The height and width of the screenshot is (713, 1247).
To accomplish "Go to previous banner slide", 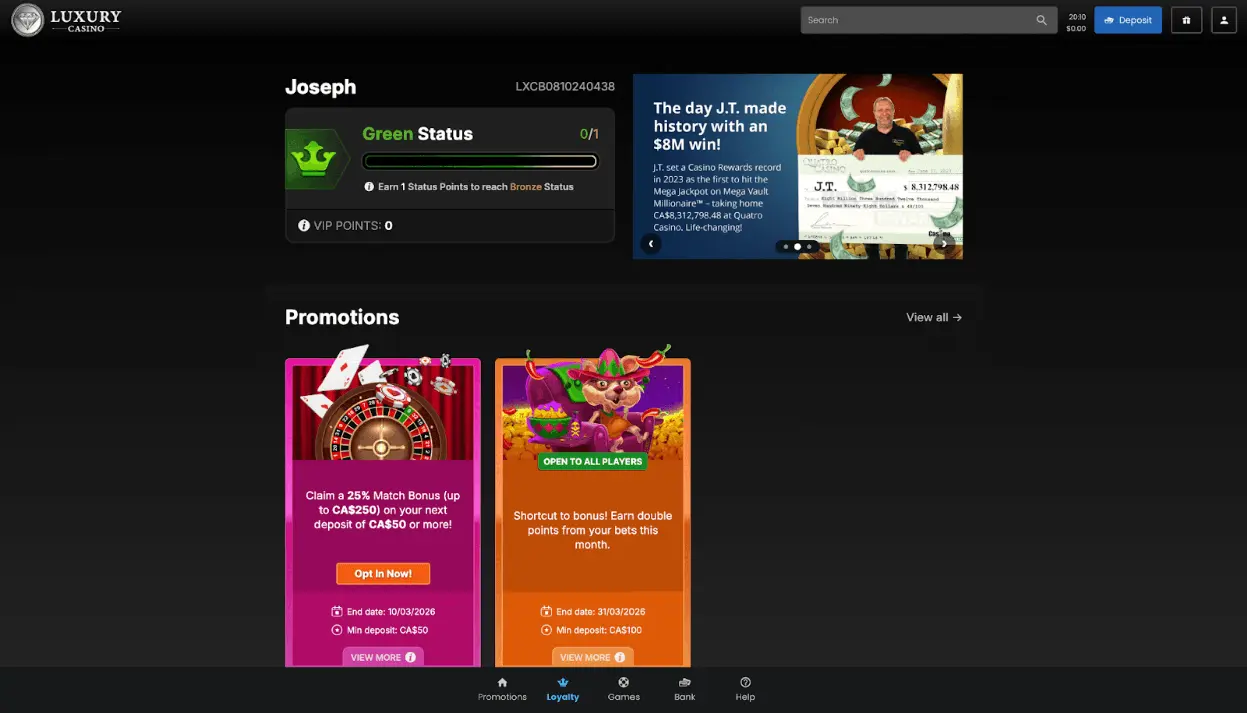I will [x=651, y=244].
